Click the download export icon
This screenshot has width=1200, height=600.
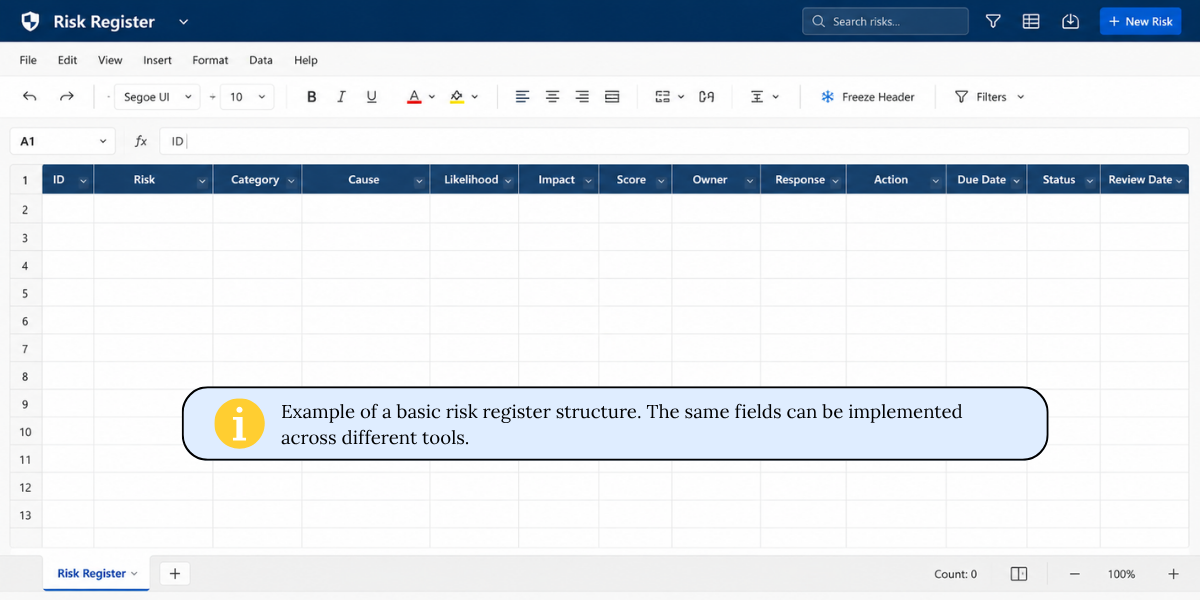tap(1070, 21)
